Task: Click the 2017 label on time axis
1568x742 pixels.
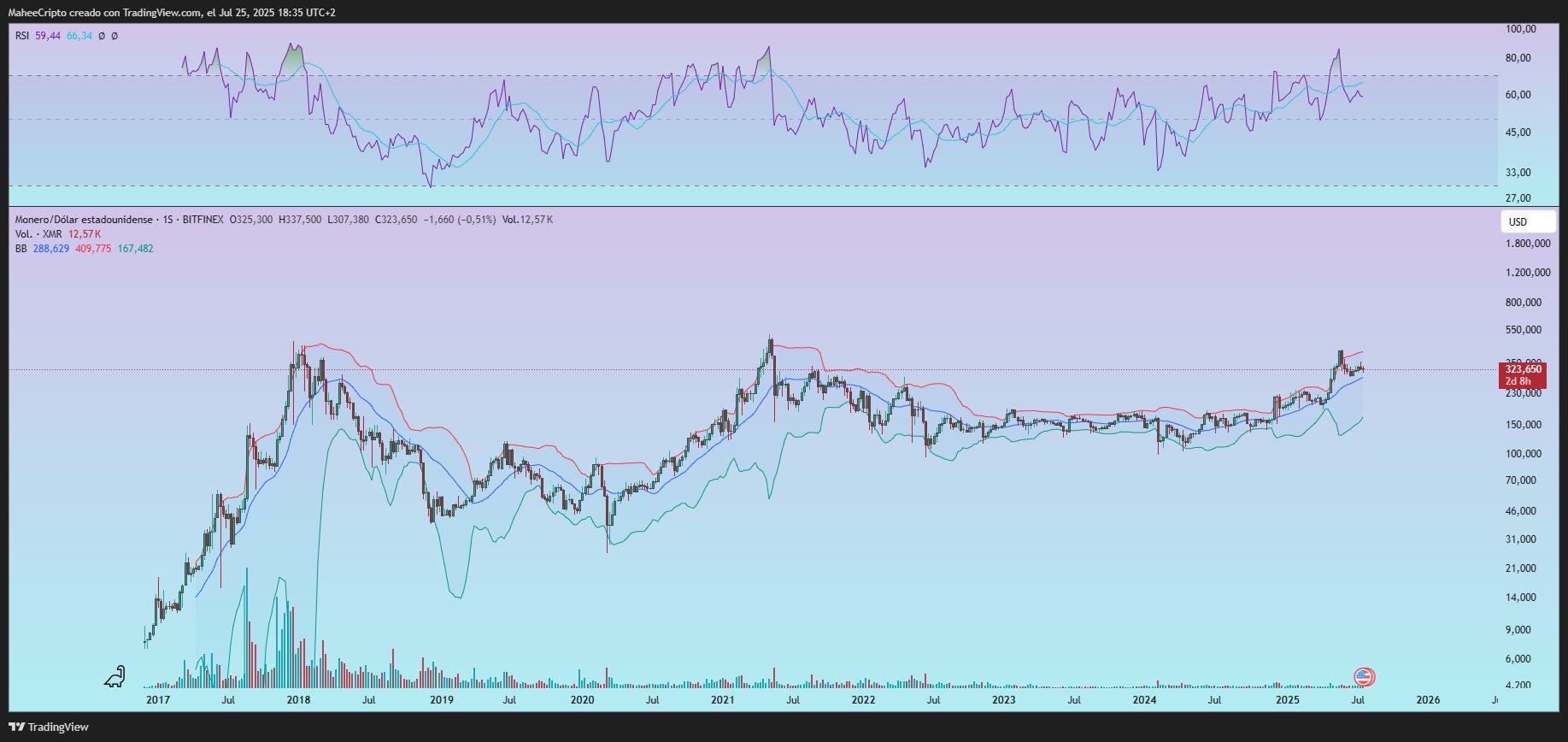Action: click(x=158, y=700)
